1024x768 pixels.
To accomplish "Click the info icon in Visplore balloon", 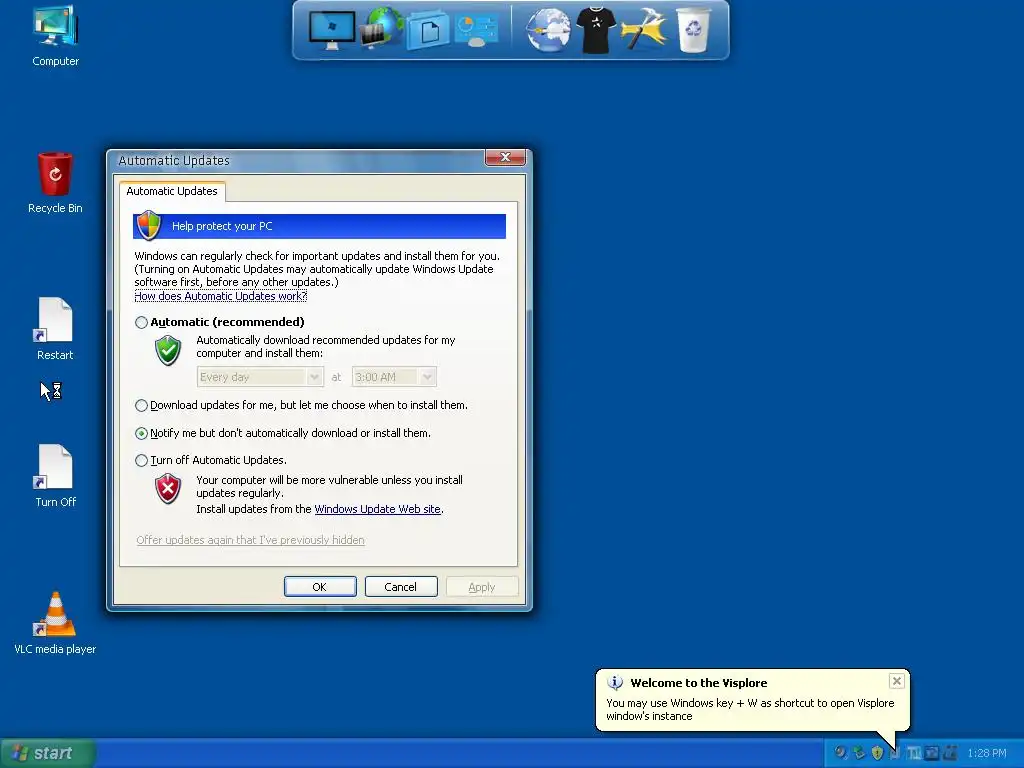I will pyautogui.click(x=615, y=682).
